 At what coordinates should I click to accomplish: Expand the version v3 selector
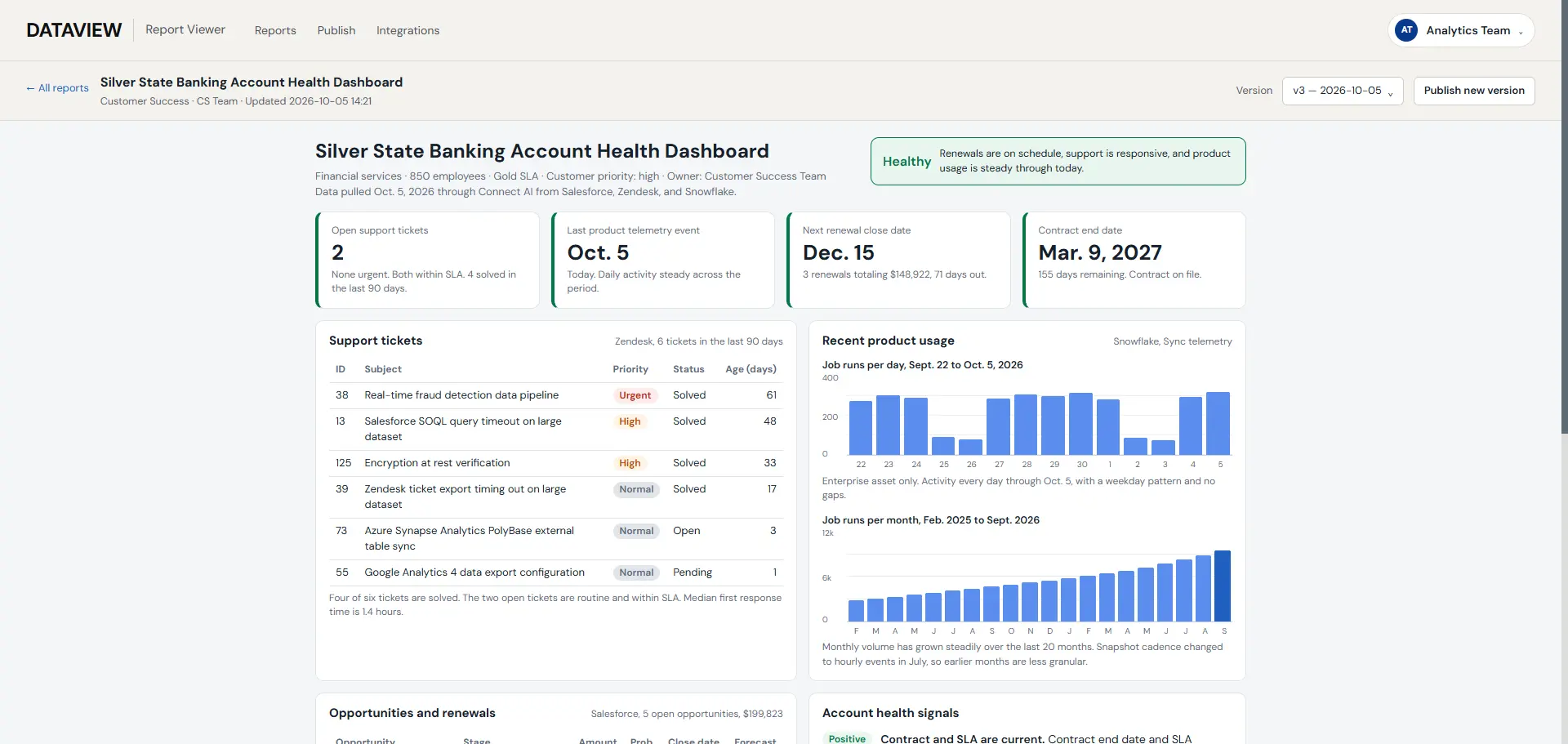(x=1343, y=91)
